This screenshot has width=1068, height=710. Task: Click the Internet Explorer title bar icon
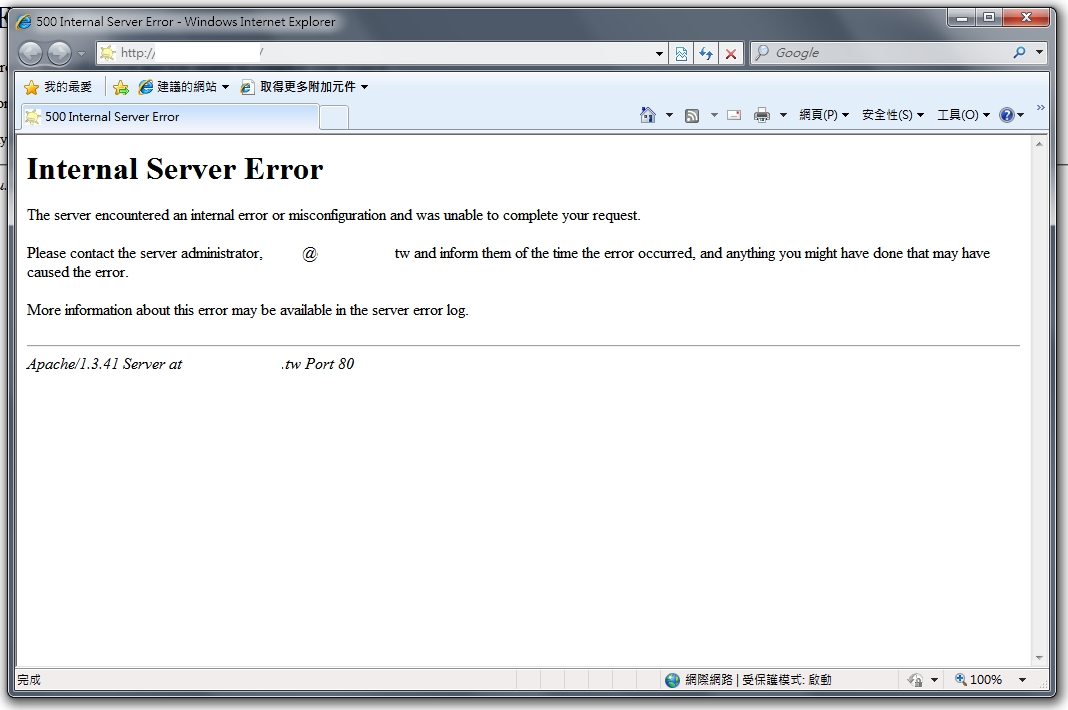[x=24, y=22]
